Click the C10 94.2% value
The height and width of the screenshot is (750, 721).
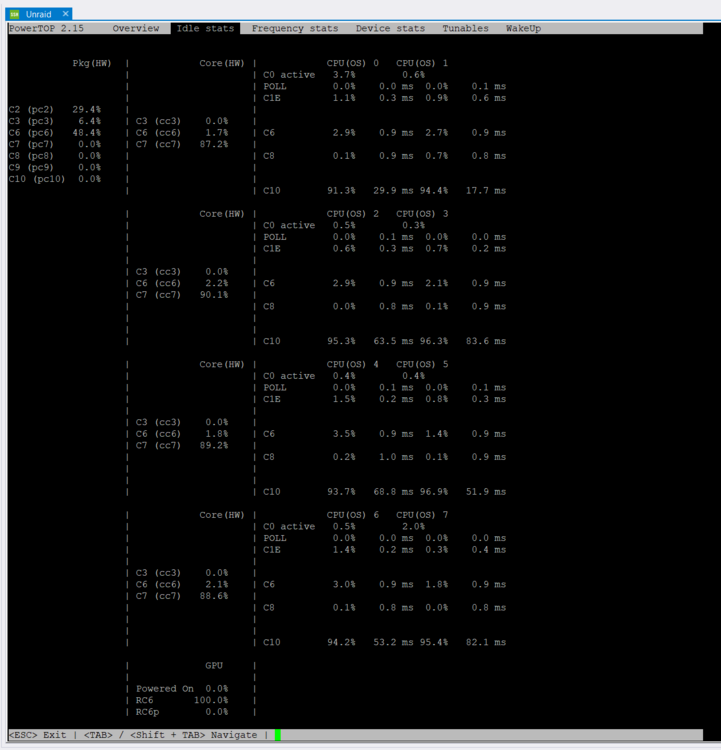pyautogui.click(x=341, y=642)
